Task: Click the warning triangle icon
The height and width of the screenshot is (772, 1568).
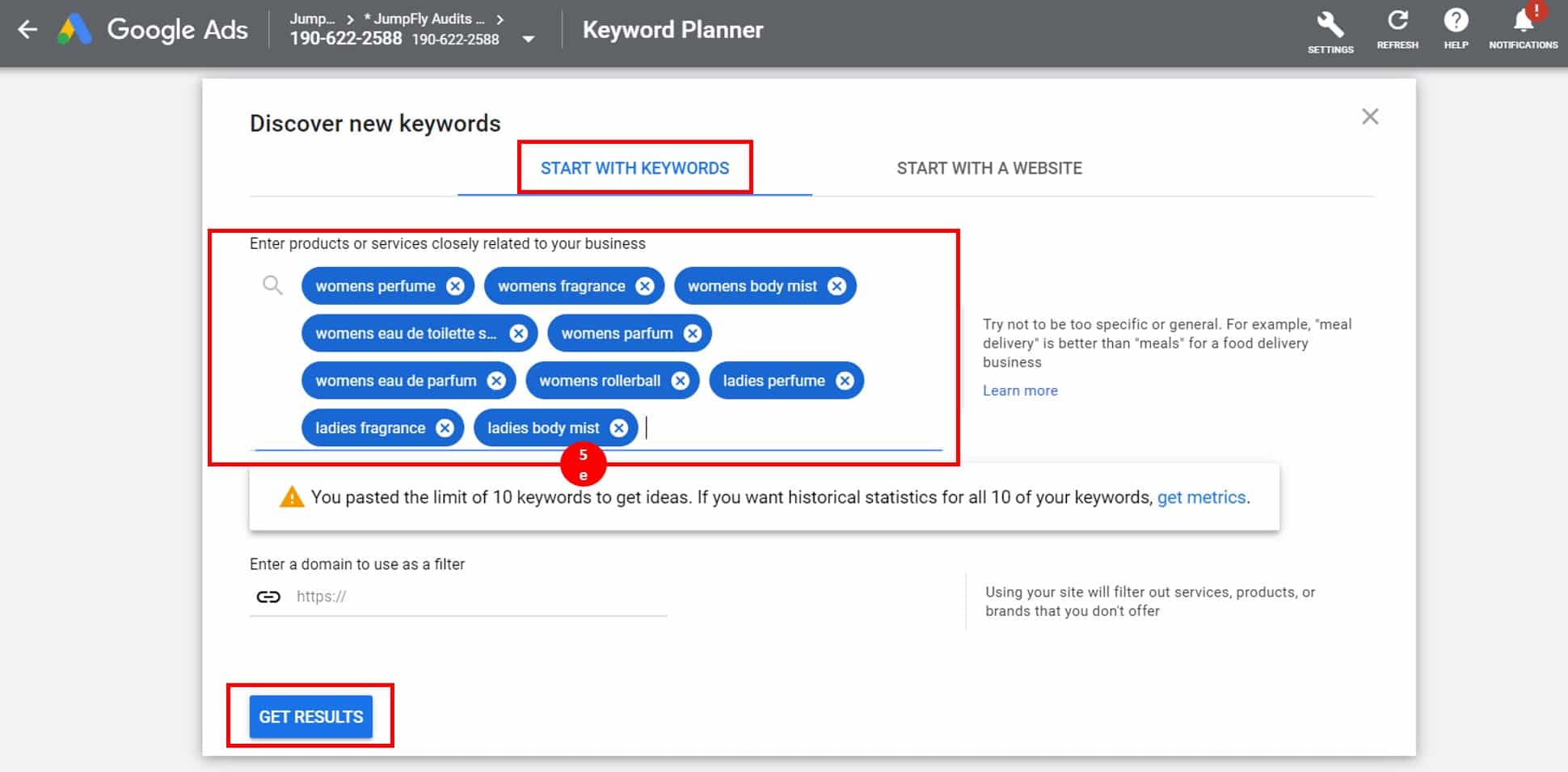Action: (x=292, y=497)
